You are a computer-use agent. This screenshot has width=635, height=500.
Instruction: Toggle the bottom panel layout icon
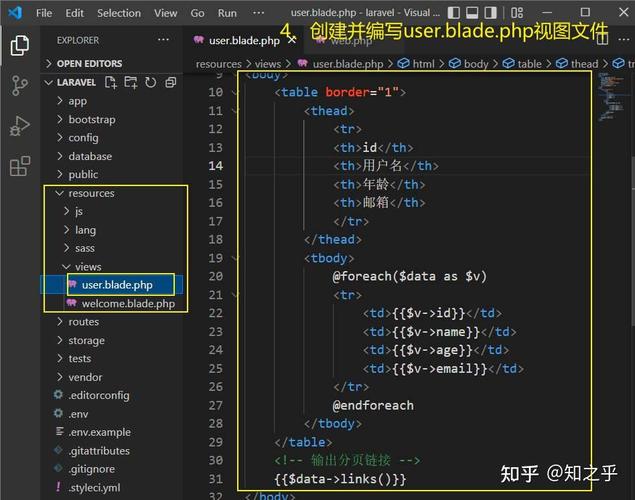(472, 13)
